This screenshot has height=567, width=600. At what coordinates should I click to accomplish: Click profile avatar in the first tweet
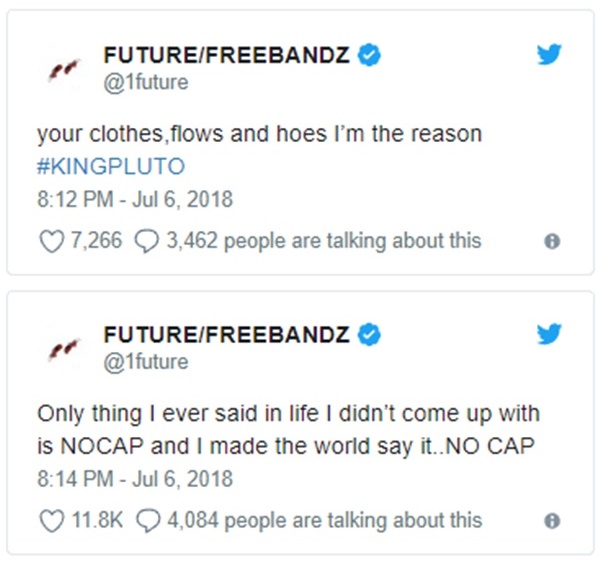pyautogui.click(x=62, y=70)
